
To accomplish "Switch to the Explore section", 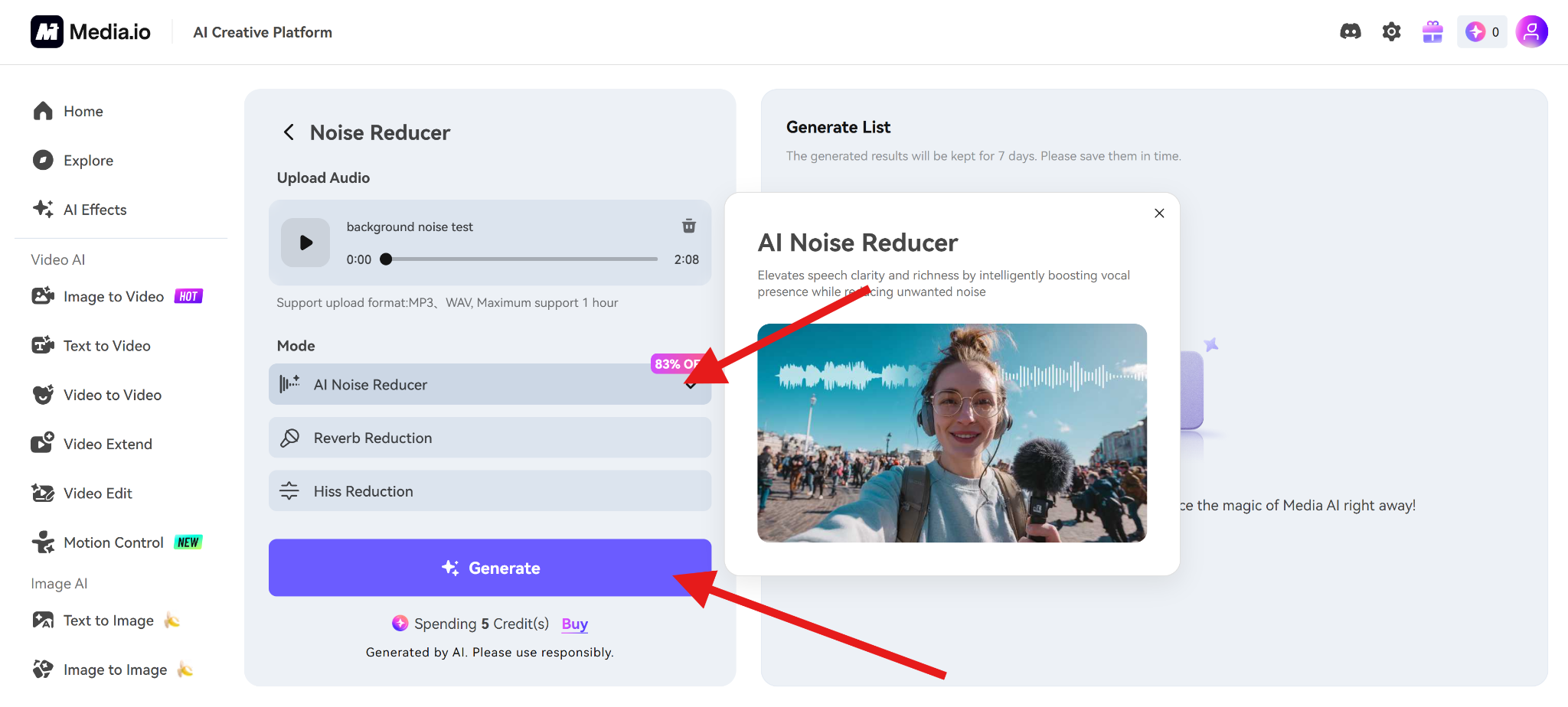I will click(x=87, y=160).
